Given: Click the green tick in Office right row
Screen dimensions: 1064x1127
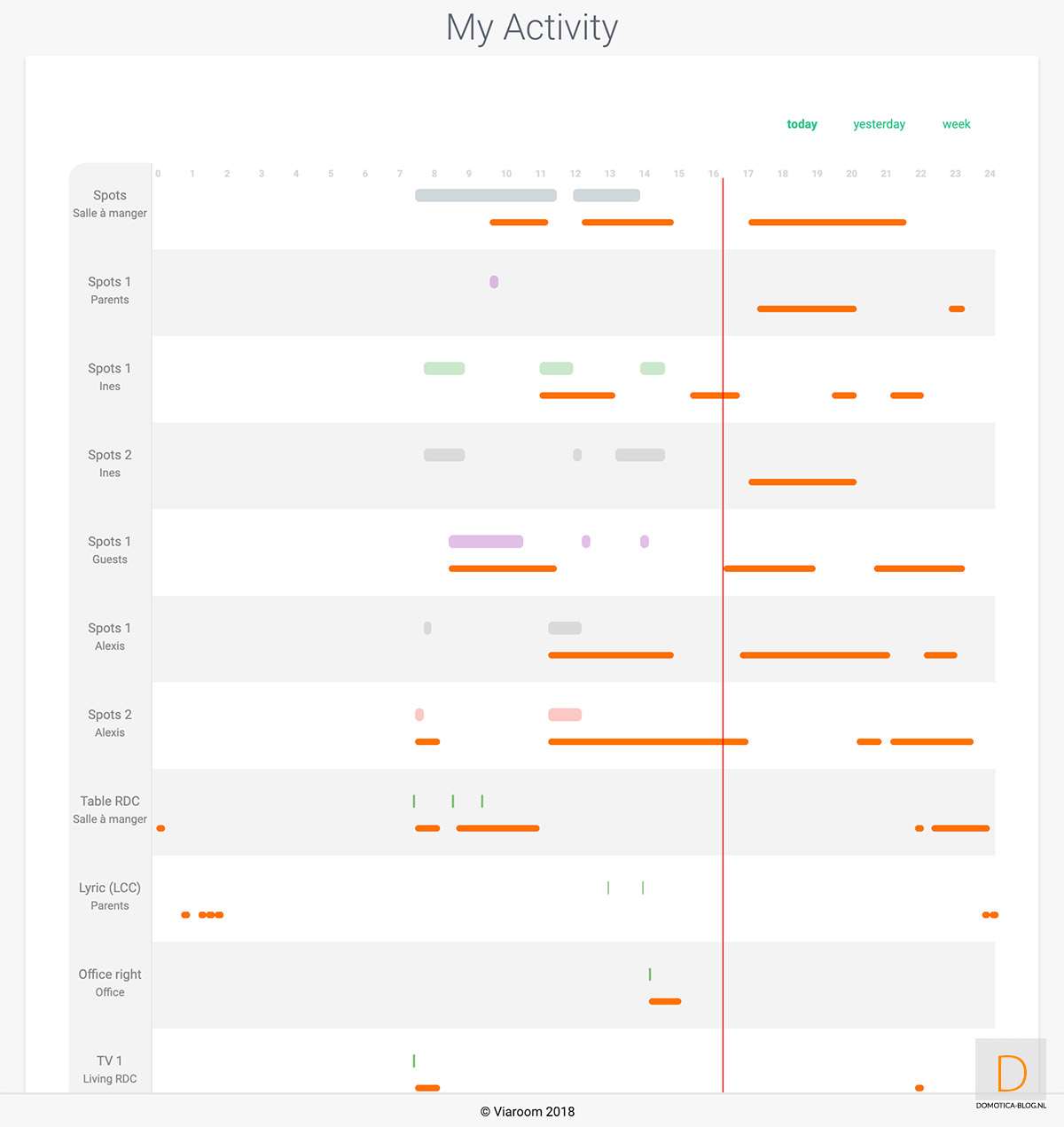Looking at the screenshot, I should click(650, 974).
